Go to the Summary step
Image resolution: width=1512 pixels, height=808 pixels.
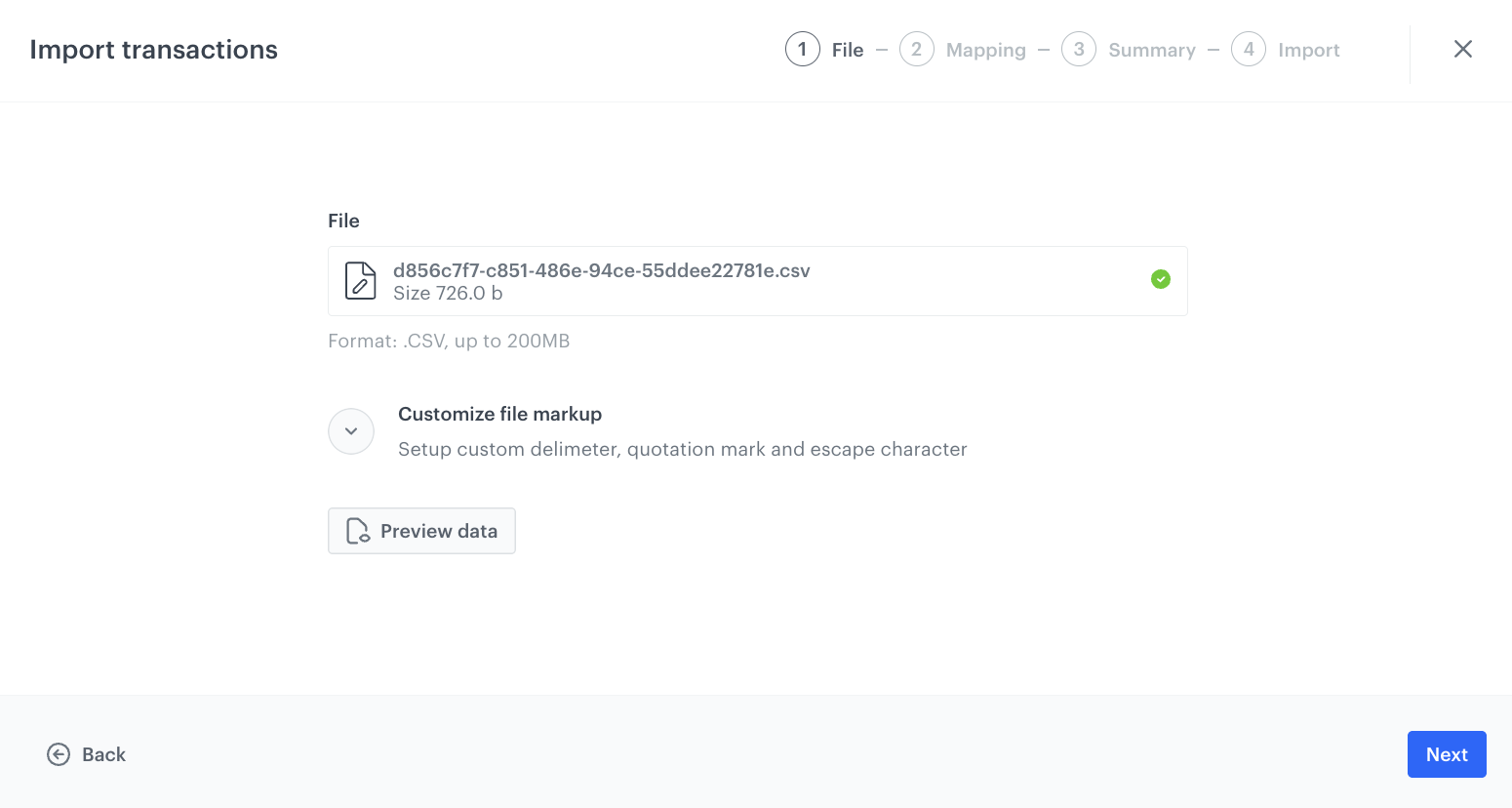(x=1151, y=49)
